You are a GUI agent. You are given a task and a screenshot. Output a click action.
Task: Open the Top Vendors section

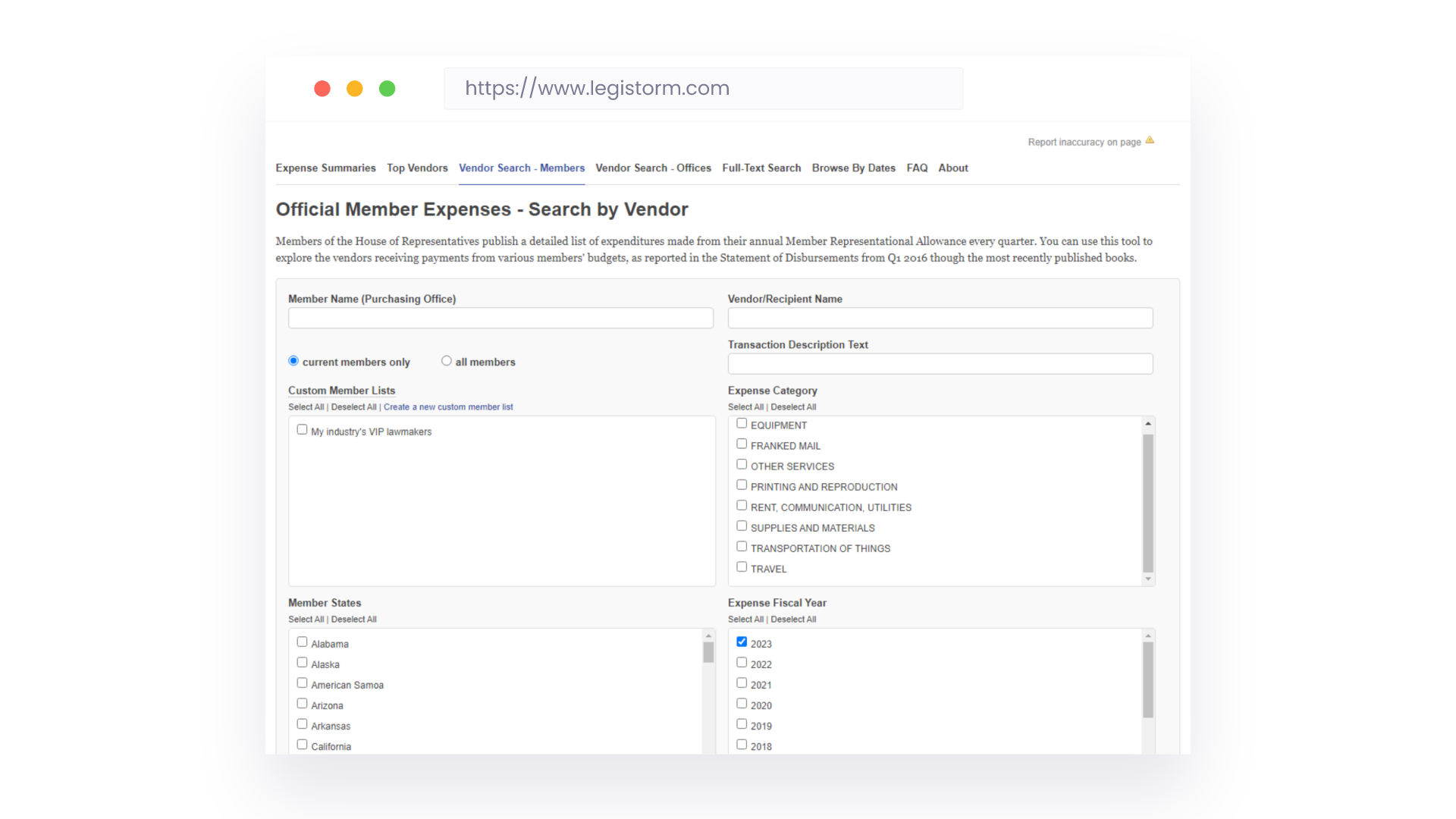pyautogui.click(x=417, y=168)
